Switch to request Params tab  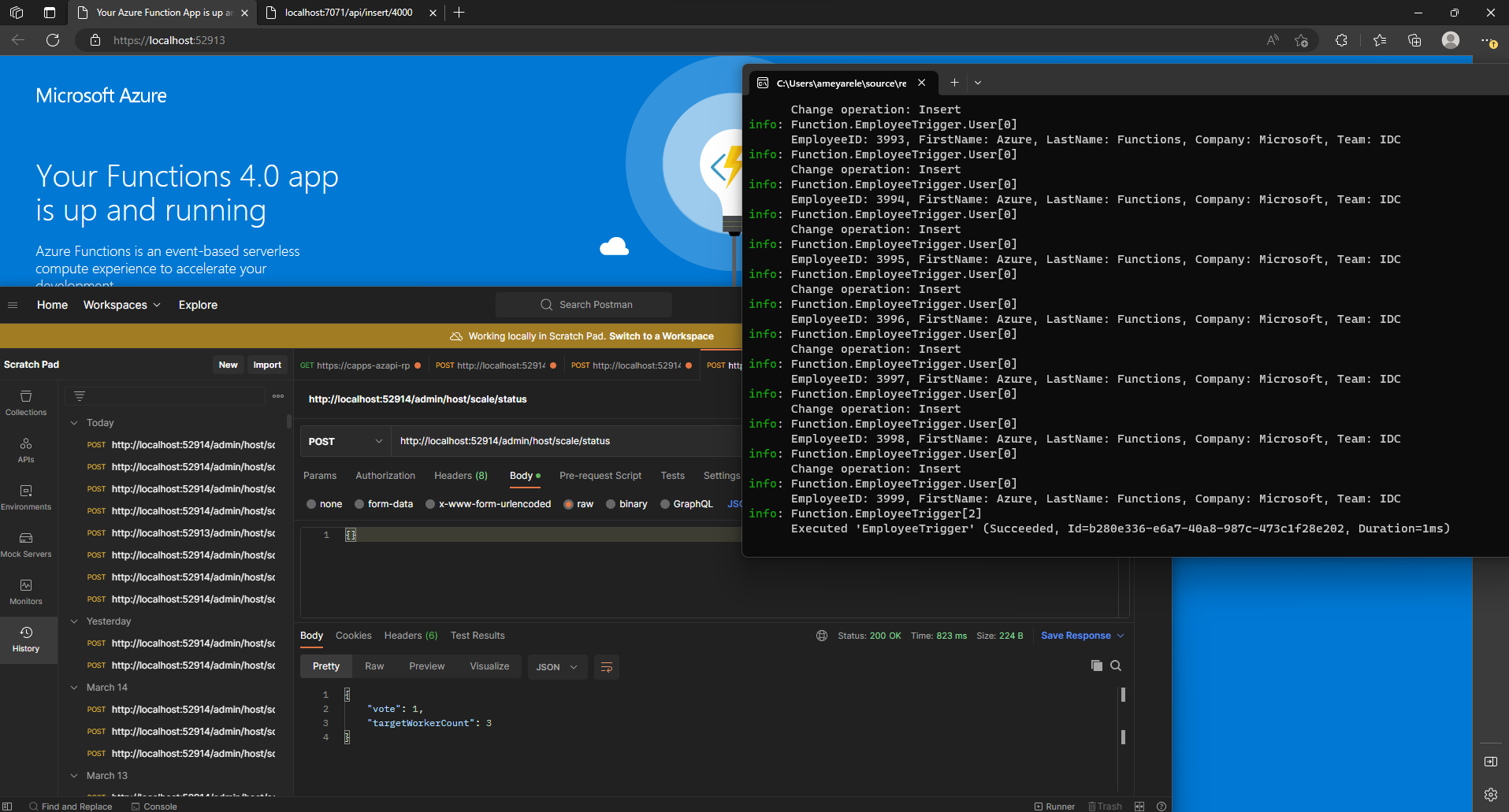coord(320,476)
